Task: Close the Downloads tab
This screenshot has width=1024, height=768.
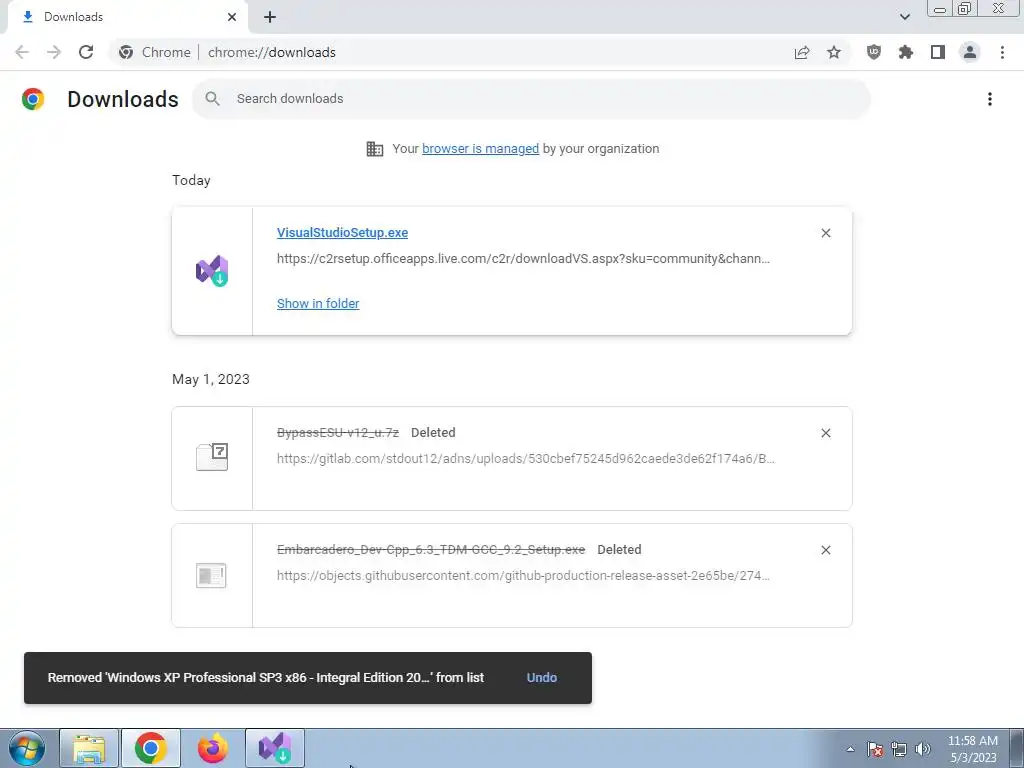Action: tap(232, 17)
